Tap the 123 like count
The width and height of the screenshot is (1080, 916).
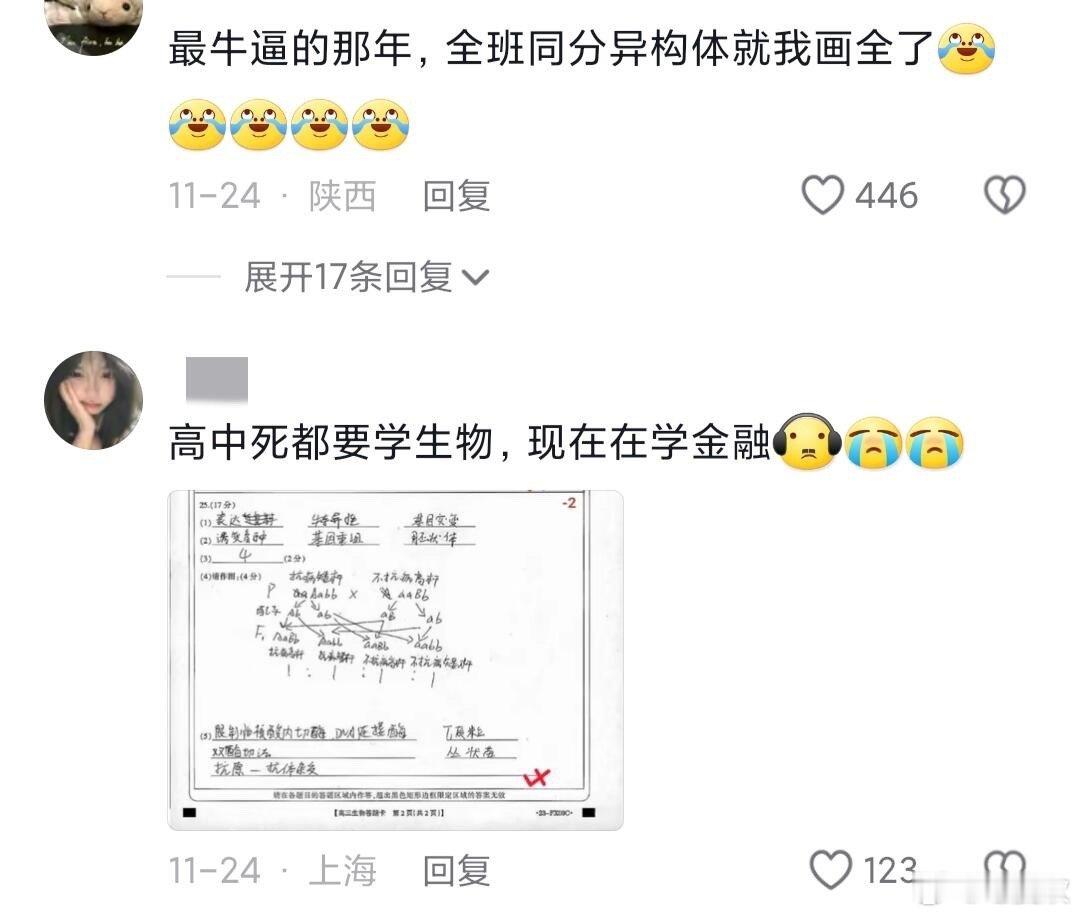click(x=890, y=871)
